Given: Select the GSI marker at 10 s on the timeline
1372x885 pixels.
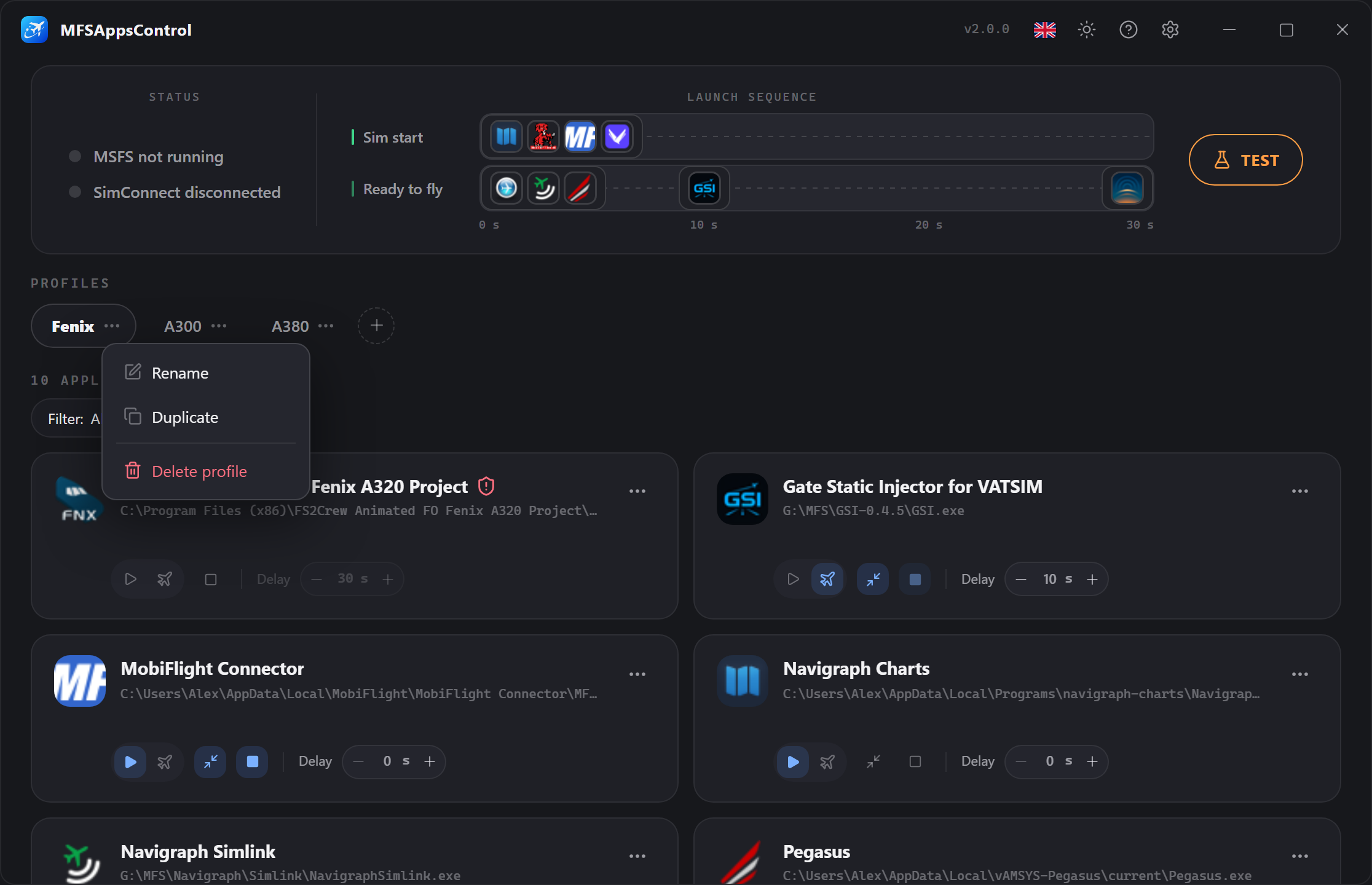Looking at the screenshot, I should (704, 188).
